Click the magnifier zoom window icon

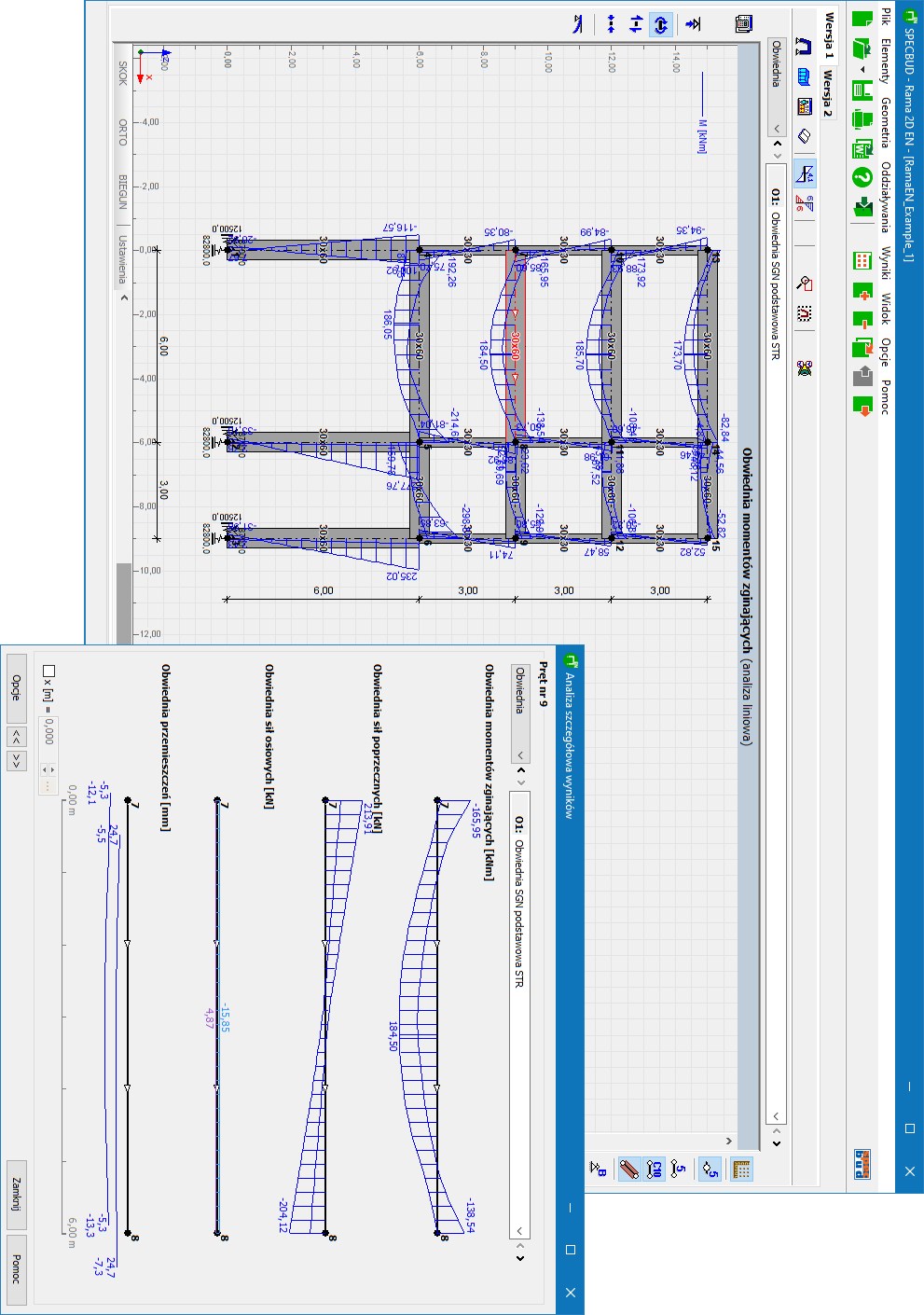coord(805,284)
